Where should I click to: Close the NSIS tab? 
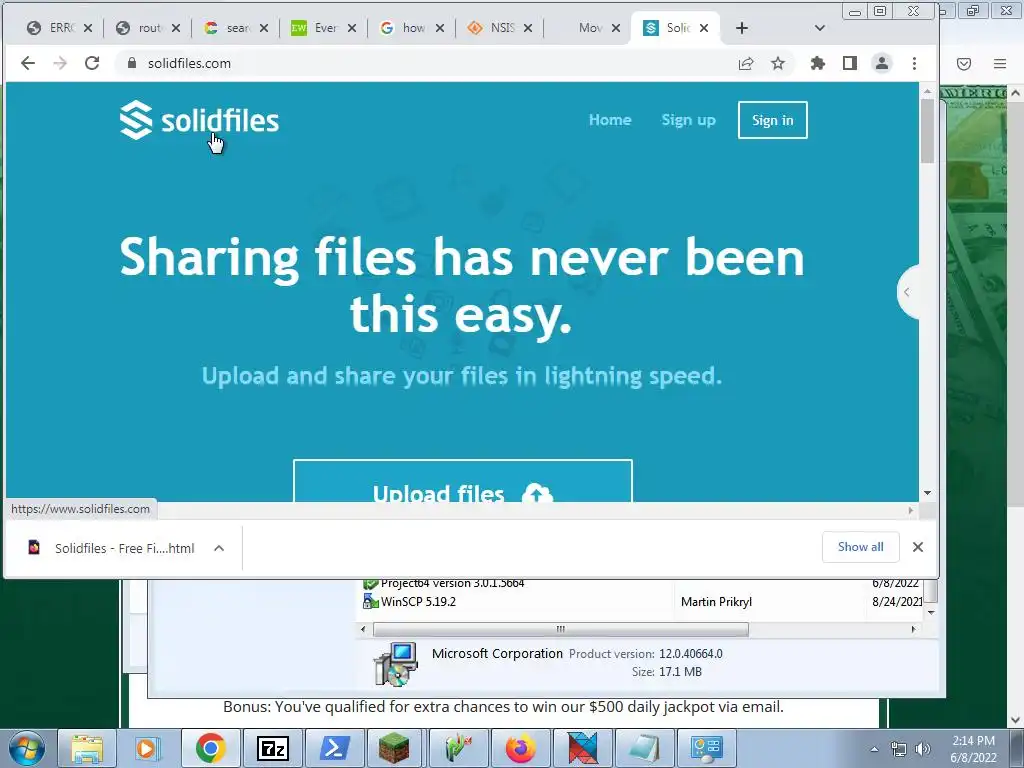point(528,28)
